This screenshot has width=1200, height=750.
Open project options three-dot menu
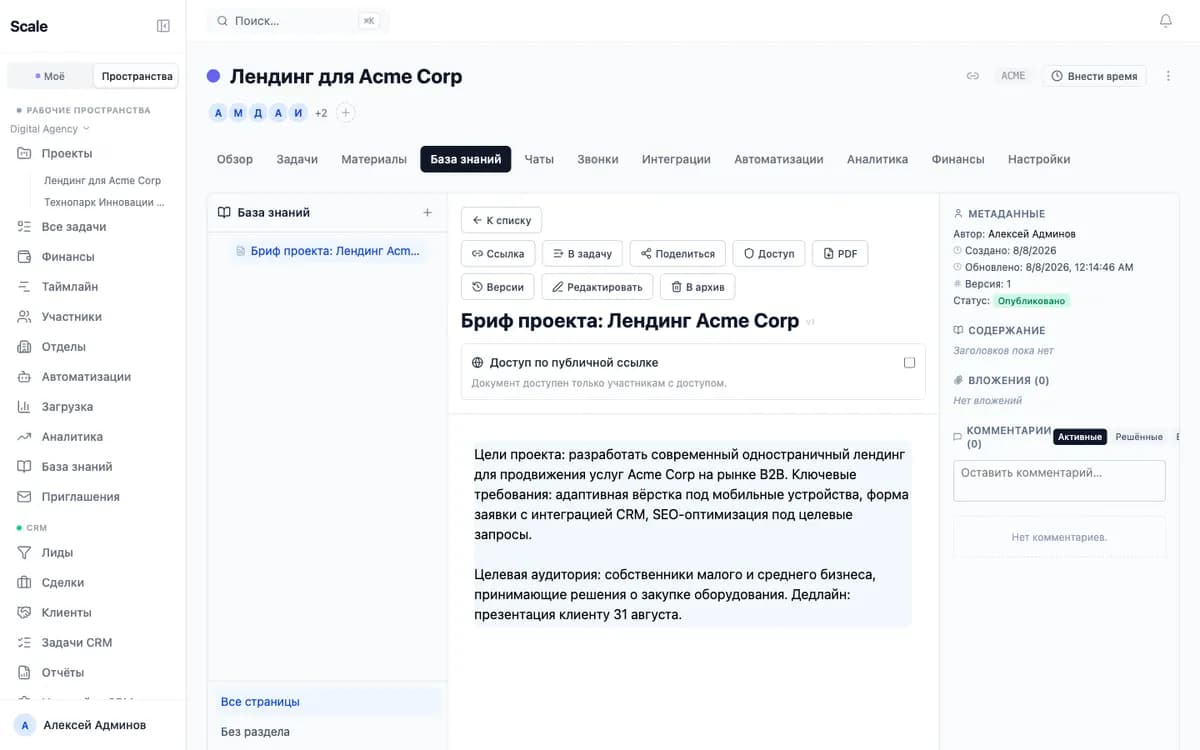click(x=1168, y=76)
